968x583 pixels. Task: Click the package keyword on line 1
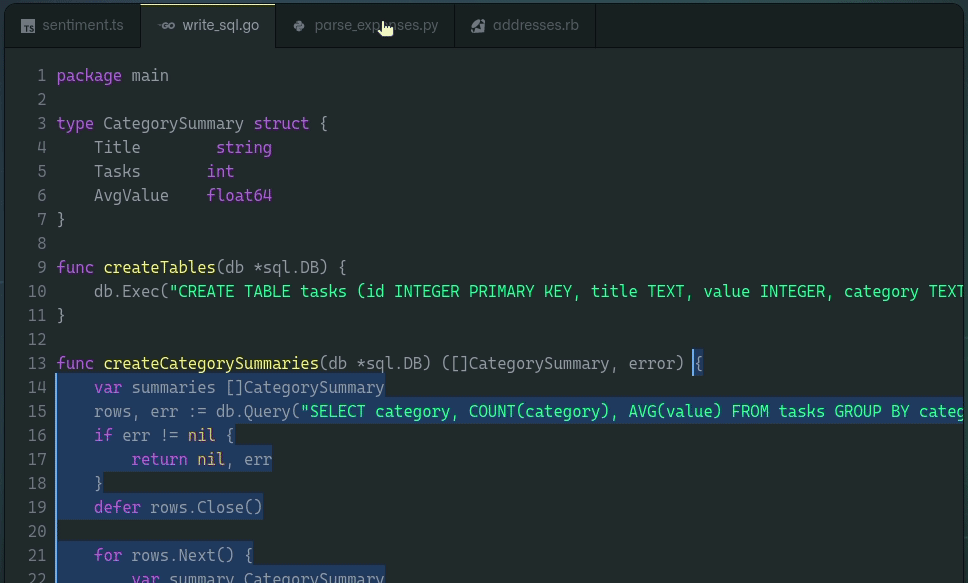tap(89, 76)
